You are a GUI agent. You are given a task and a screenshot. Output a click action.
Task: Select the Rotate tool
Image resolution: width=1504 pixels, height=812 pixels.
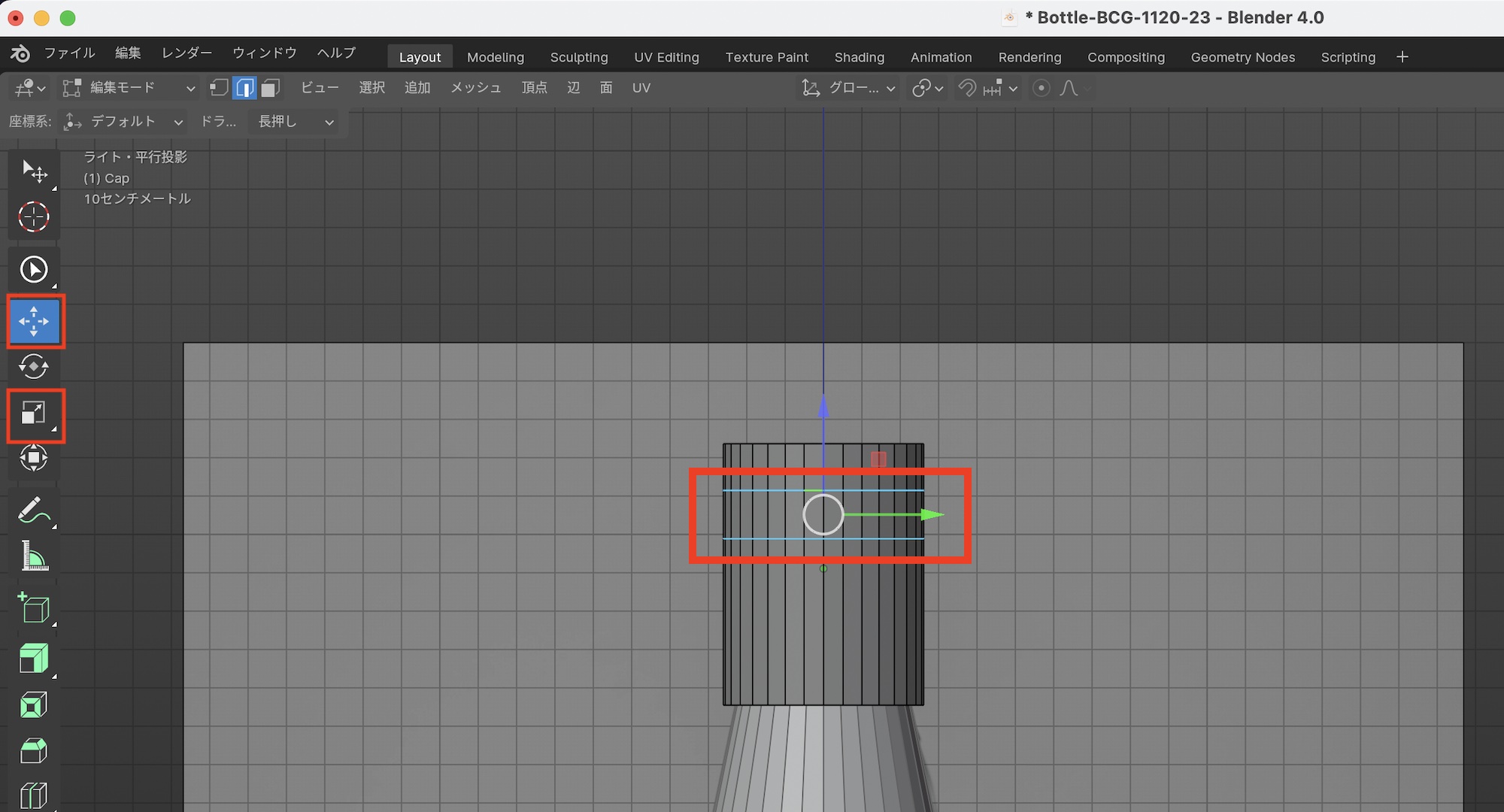34,367
